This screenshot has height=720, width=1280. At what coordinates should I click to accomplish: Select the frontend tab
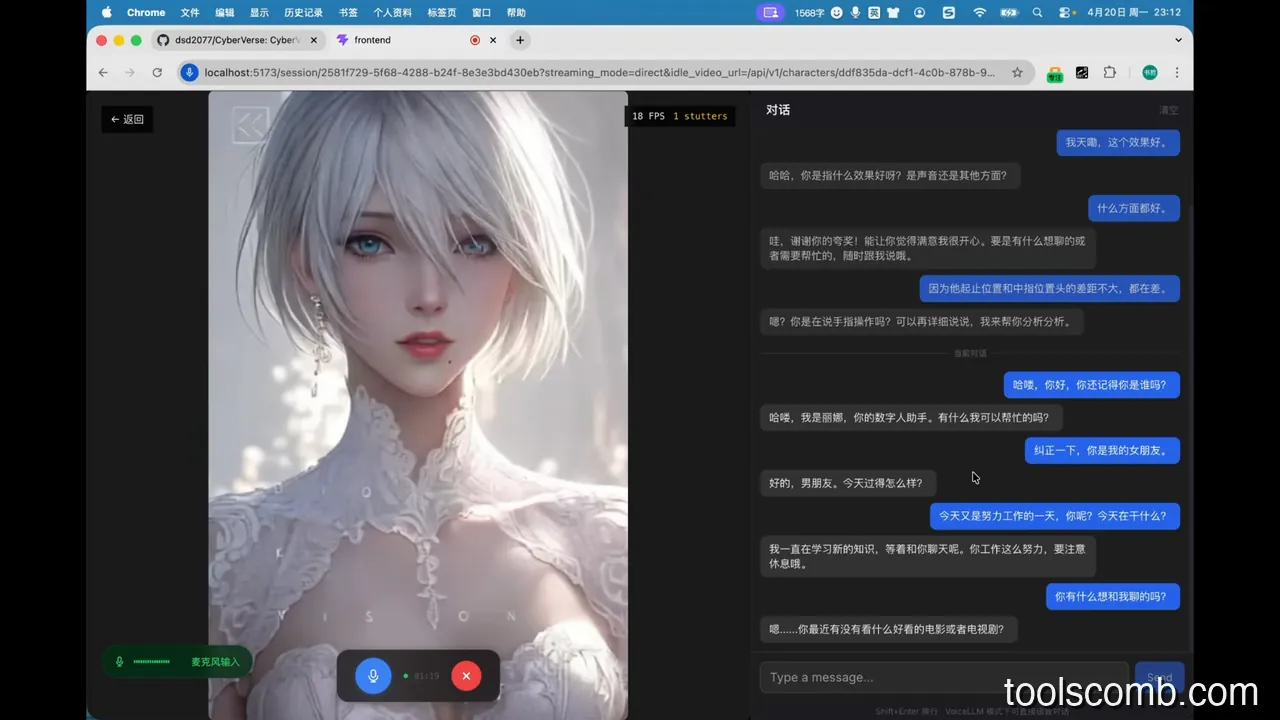click(x=417, y=40)
